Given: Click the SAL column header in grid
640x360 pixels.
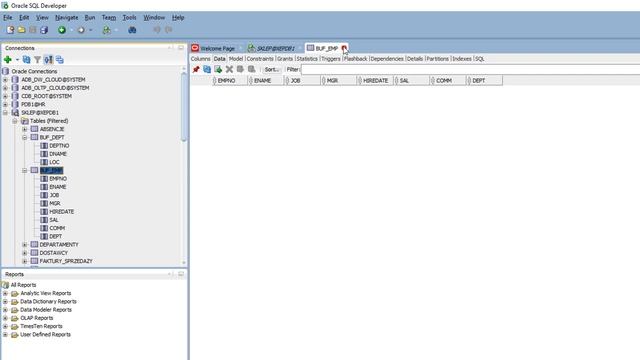Looking at the screenshot, I should click(x=412, y=81).
